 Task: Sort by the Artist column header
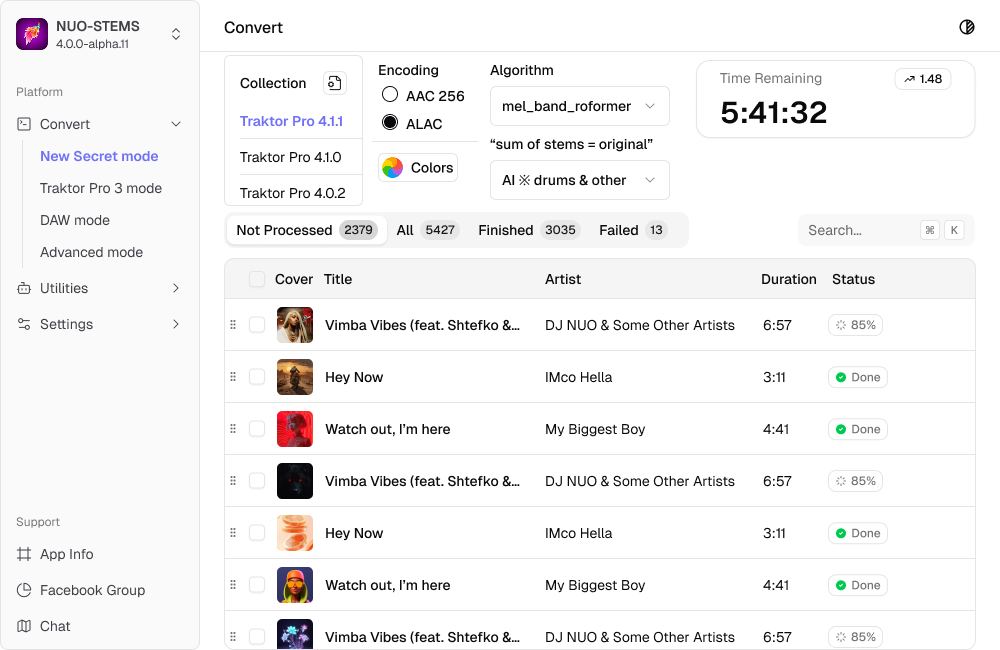tap(562, 279)
